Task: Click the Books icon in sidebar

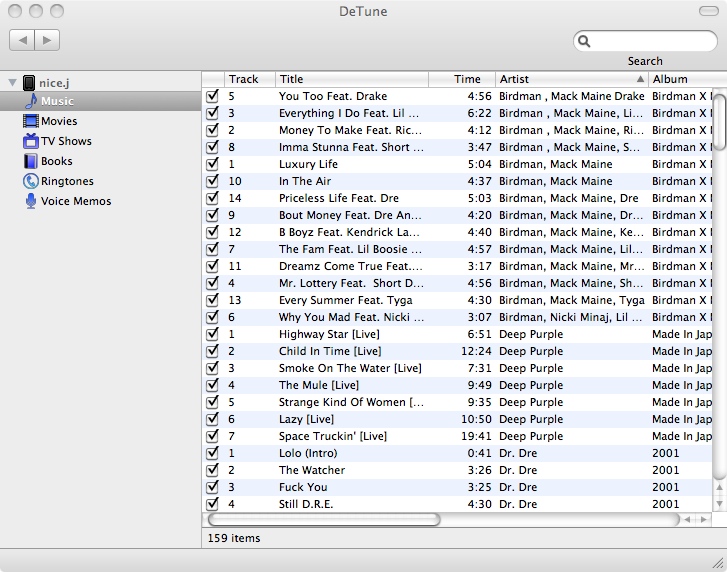Action: click(x=31, y=161)
